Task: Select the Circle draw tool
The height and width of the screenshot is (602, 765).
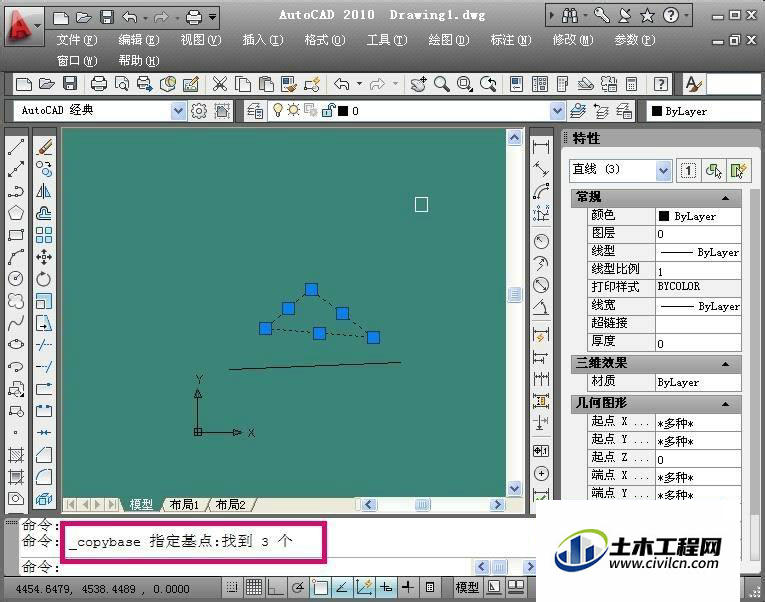Action: pos(16,279)
